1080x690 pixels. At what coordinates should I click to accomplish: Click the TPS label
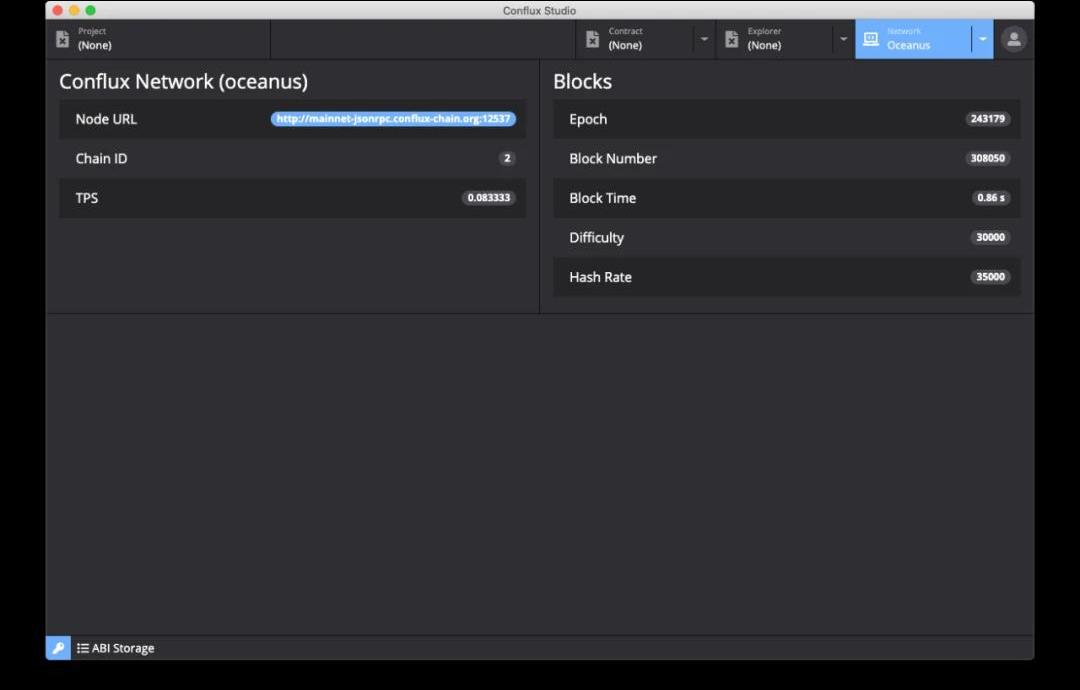87,198
